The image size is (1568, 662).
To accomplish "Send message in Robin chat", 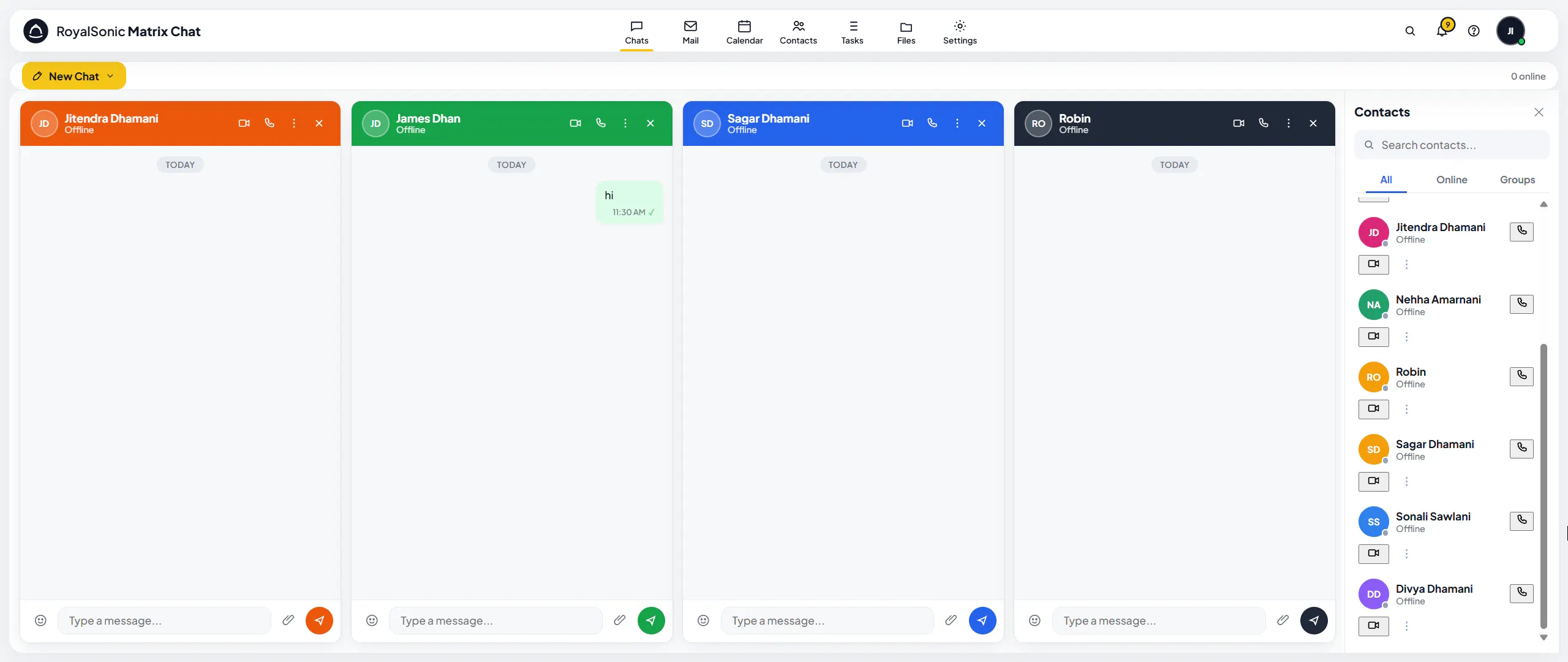I will click(x=1313, y=620).
